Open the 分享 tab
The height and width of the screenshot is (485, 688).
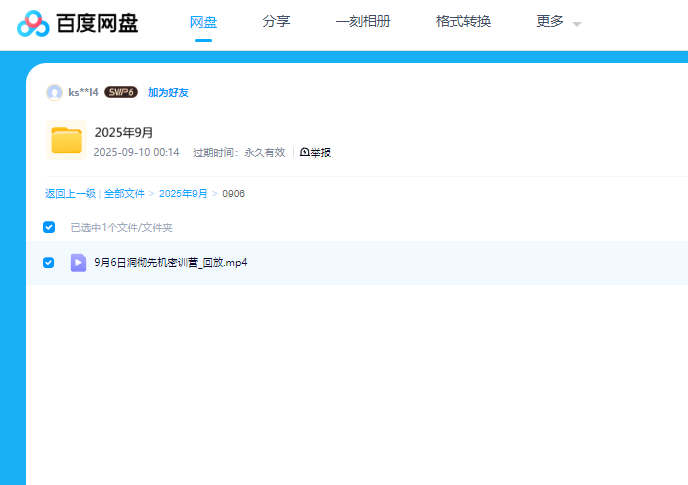[x=276, y=22]
